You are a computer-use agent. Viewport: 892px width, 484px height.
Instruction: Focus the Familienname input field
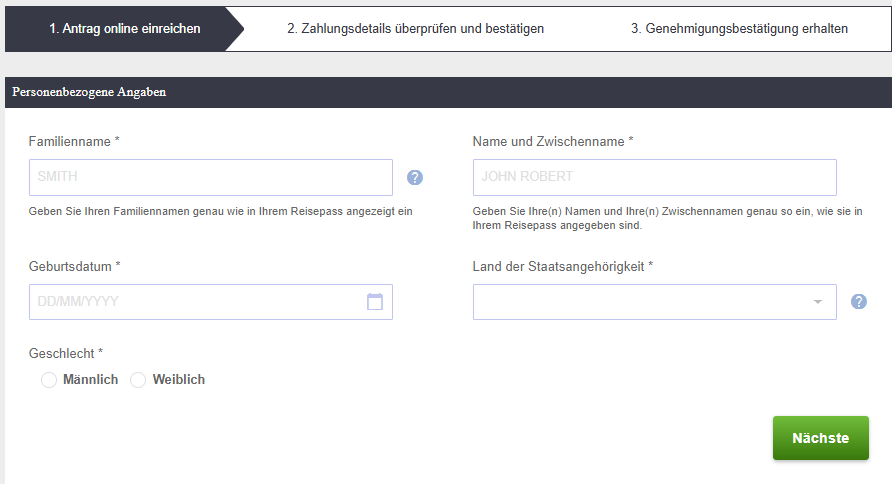[210, 177]
